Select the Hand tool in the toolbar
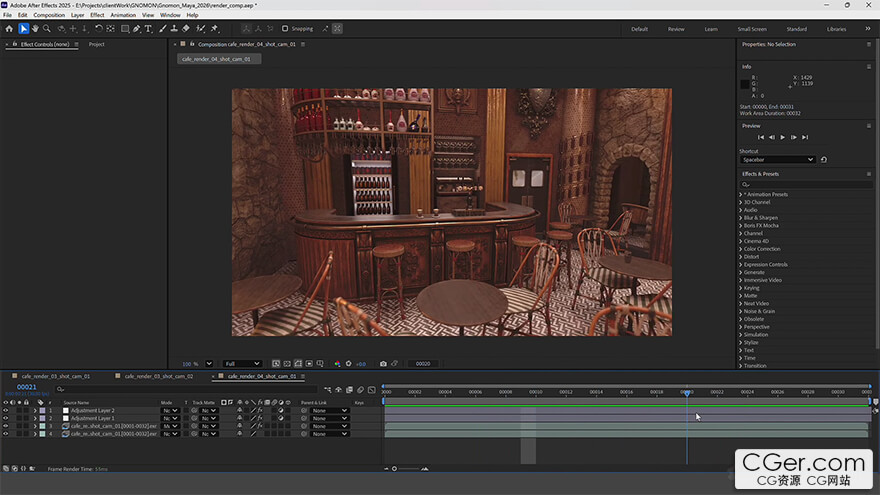 [x=35, y=29]
